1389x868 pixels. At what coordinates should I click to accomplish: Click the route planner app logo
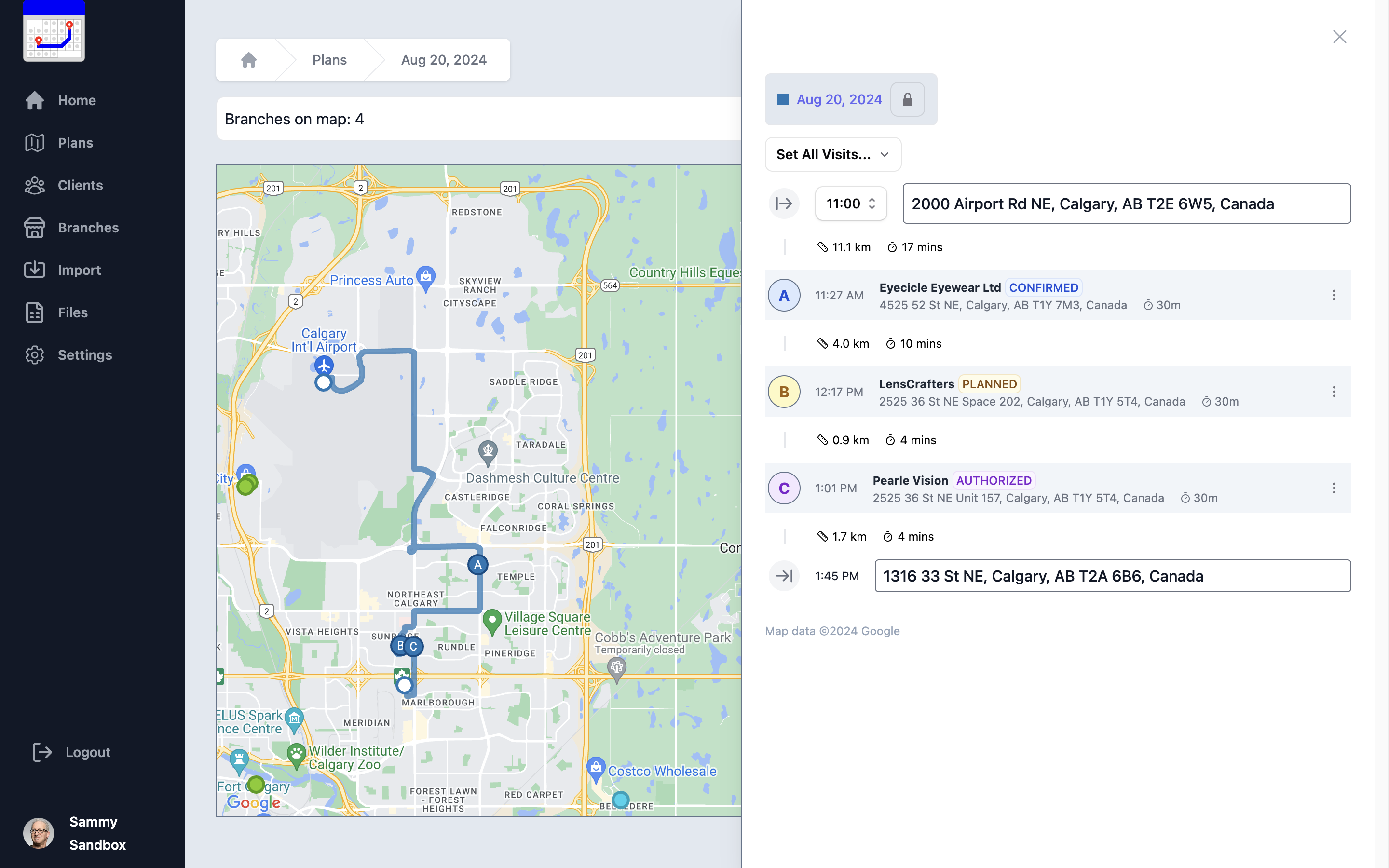[54, 31]
